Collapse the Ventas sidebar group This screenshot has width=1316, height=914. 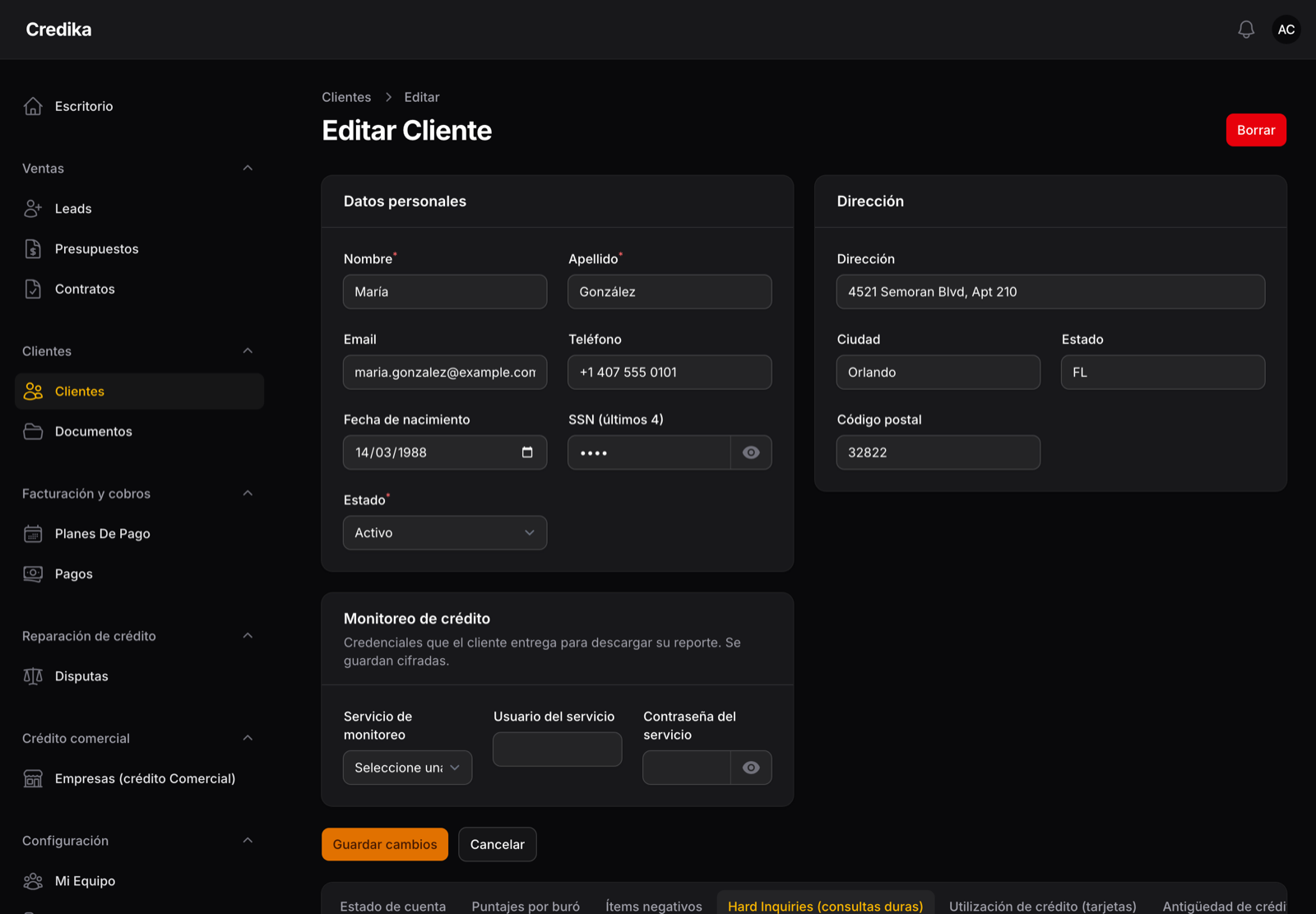[248, 168]
